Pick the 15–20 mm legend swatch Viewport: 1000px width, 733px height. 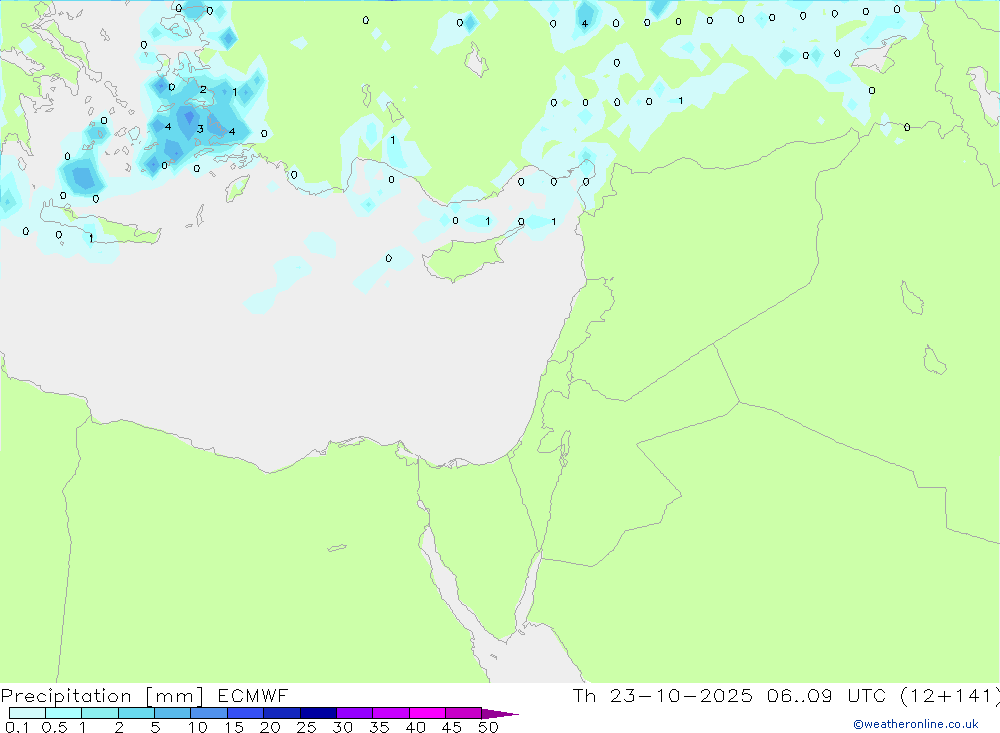245,713
